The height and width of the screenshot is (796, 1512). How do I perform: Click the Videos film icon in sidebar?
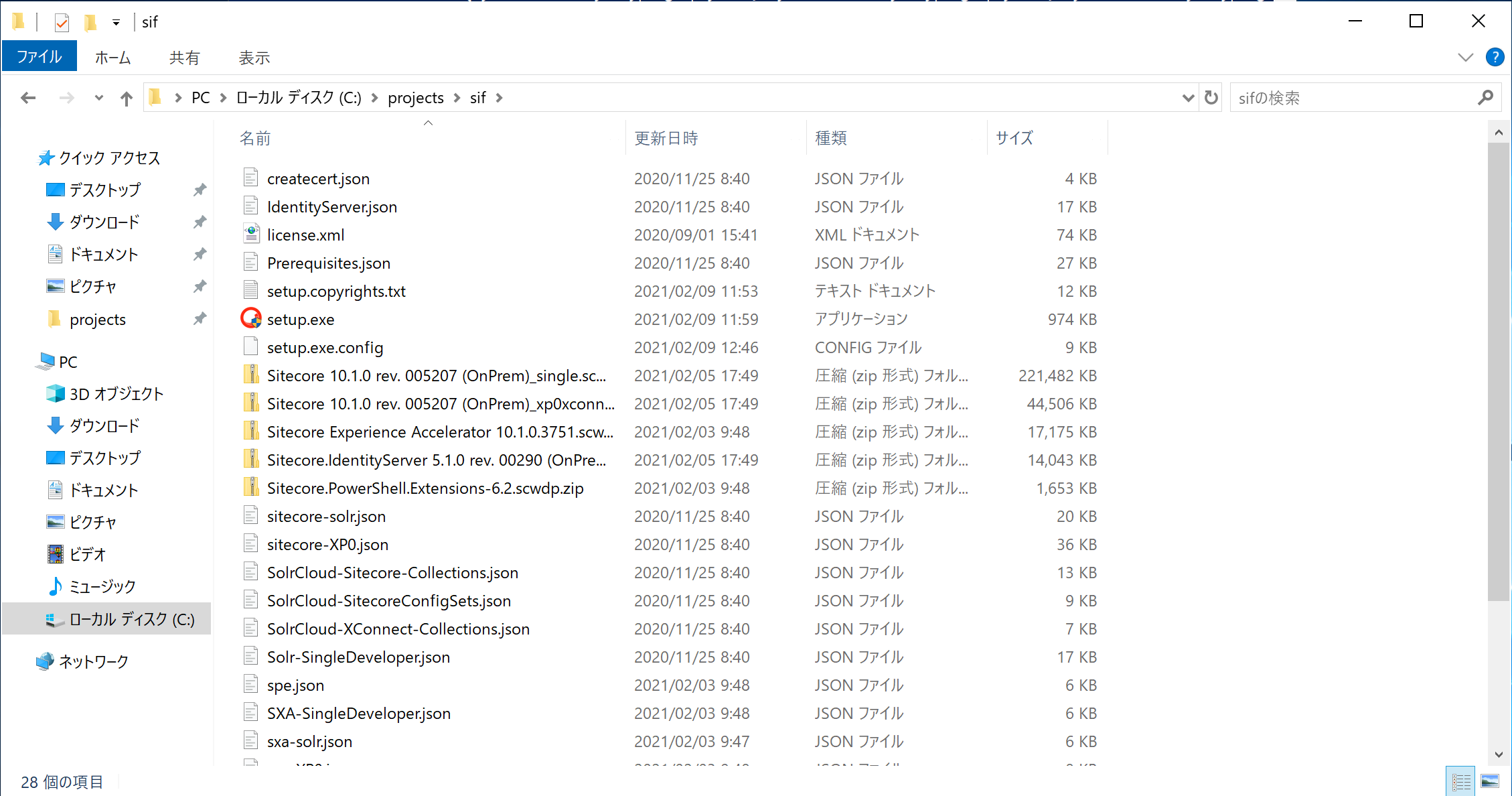pos(56,554)
